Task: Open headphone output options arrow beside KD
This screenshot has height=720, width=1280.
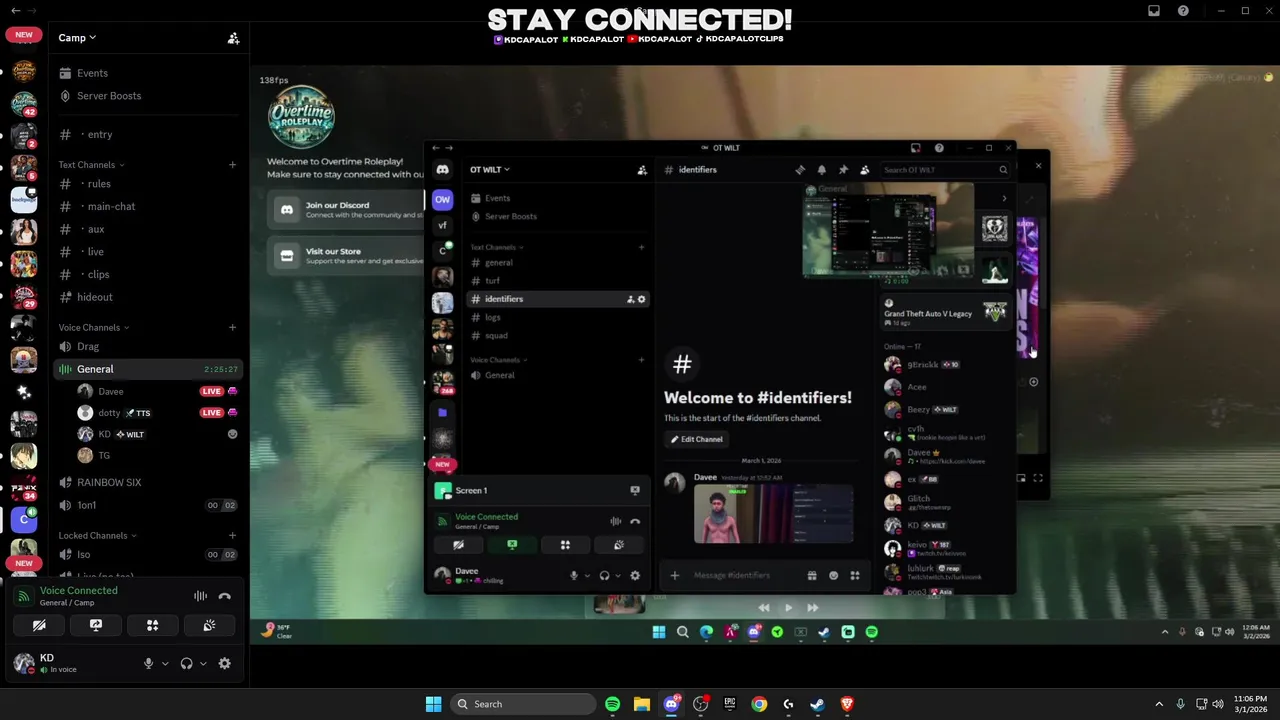Action: 203,663
